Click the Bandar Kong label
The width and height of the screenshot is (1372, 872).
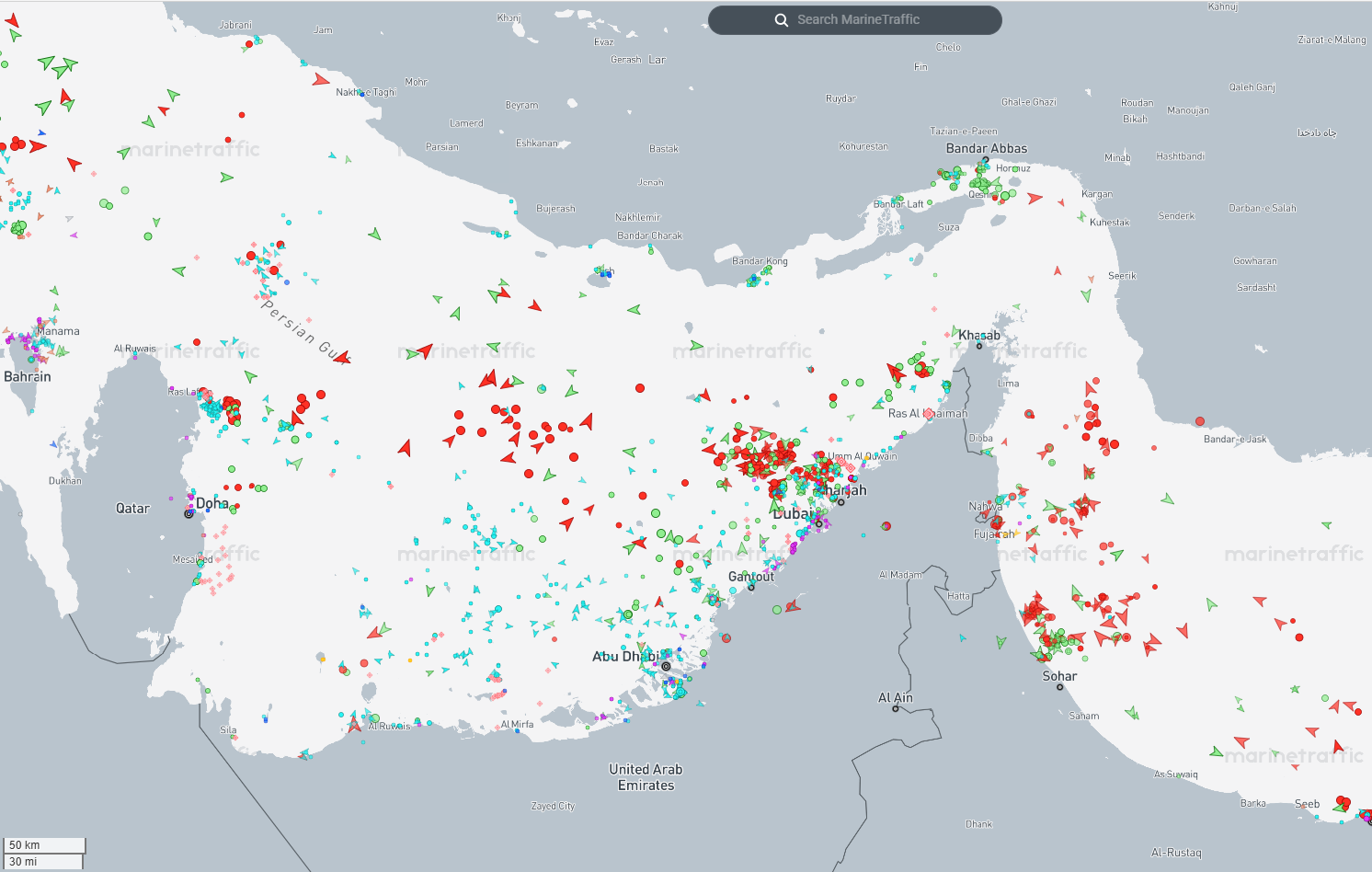[760, 261]
